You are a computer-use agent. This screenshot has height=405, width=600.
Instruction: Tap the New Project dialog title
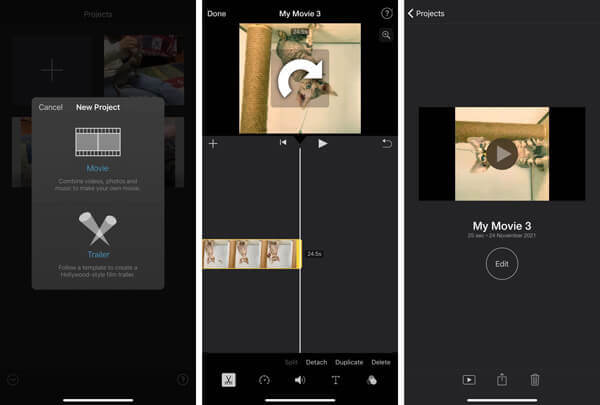click(x=98, y=107)
